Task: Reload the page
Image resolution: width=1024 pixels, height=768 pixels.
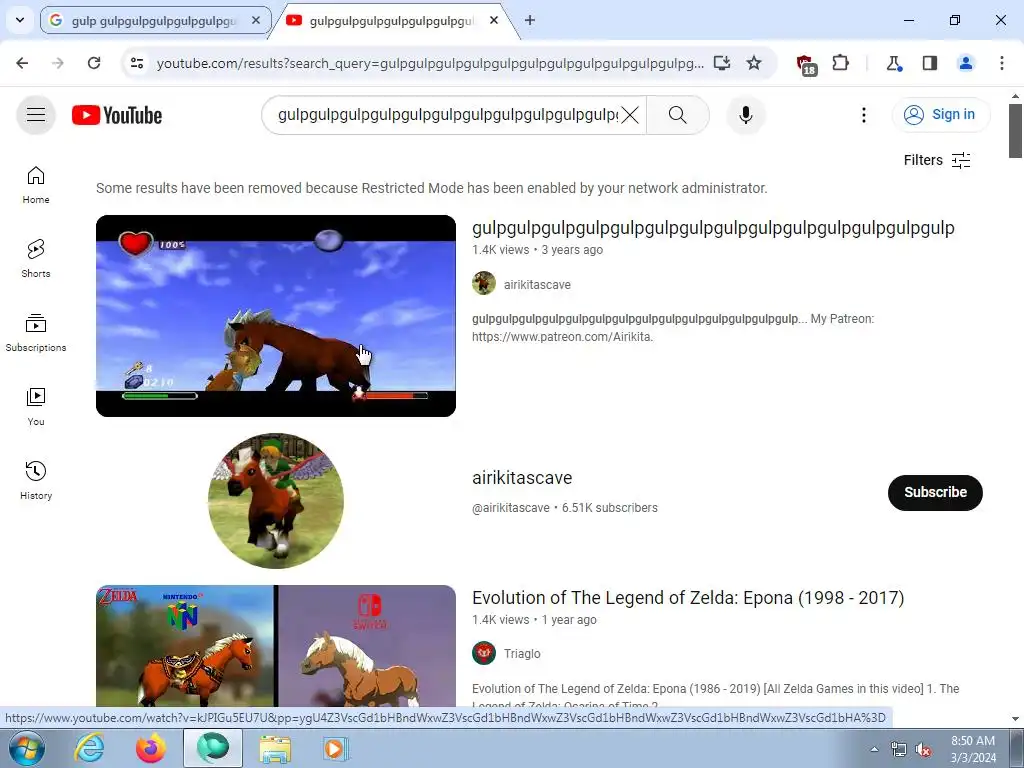Action: coord(94,63)
